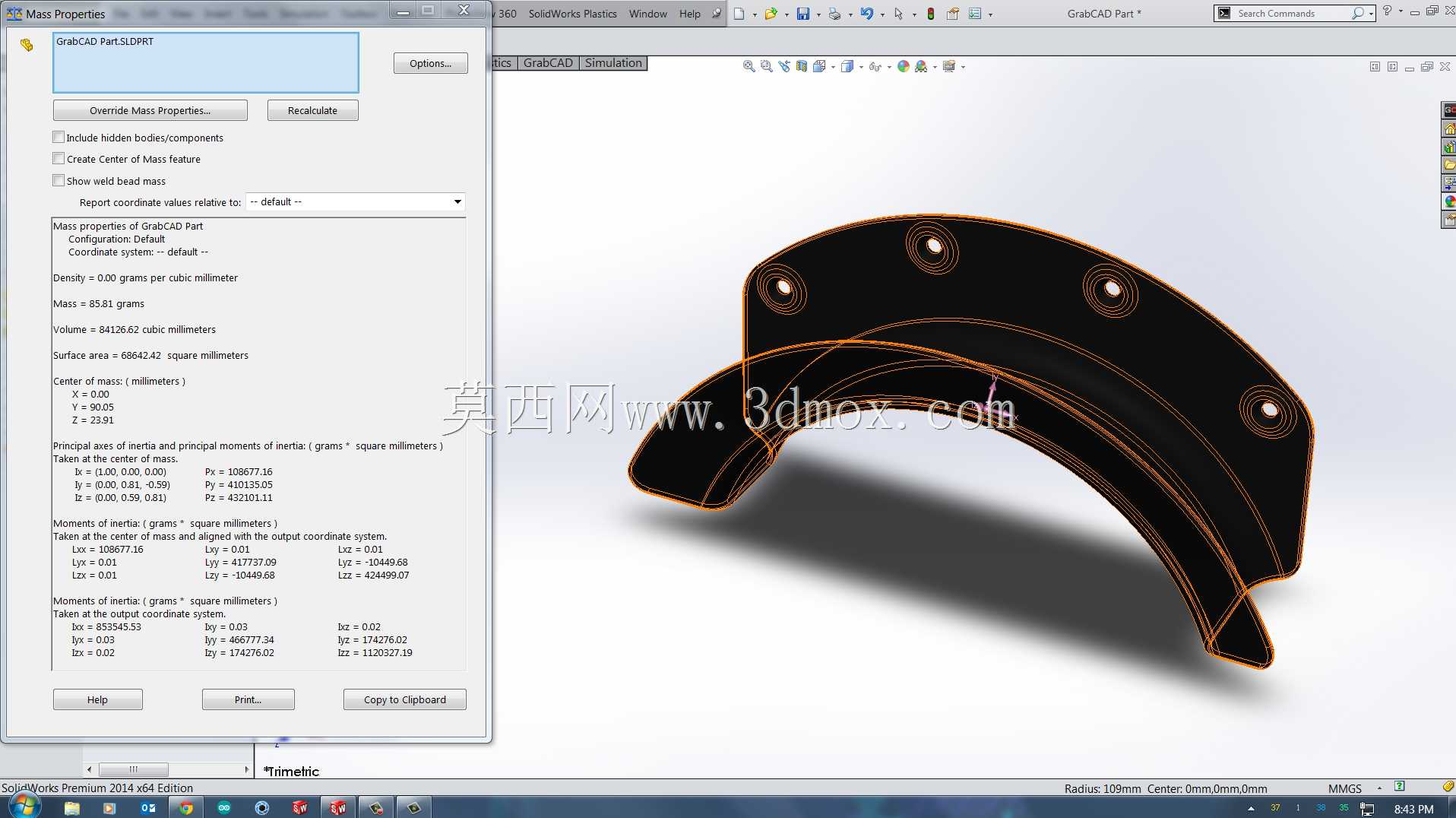Click the Apply Scene icon
Image resolution: width=1456 pixels, height=818 pixels.
[x=921, y=67]
